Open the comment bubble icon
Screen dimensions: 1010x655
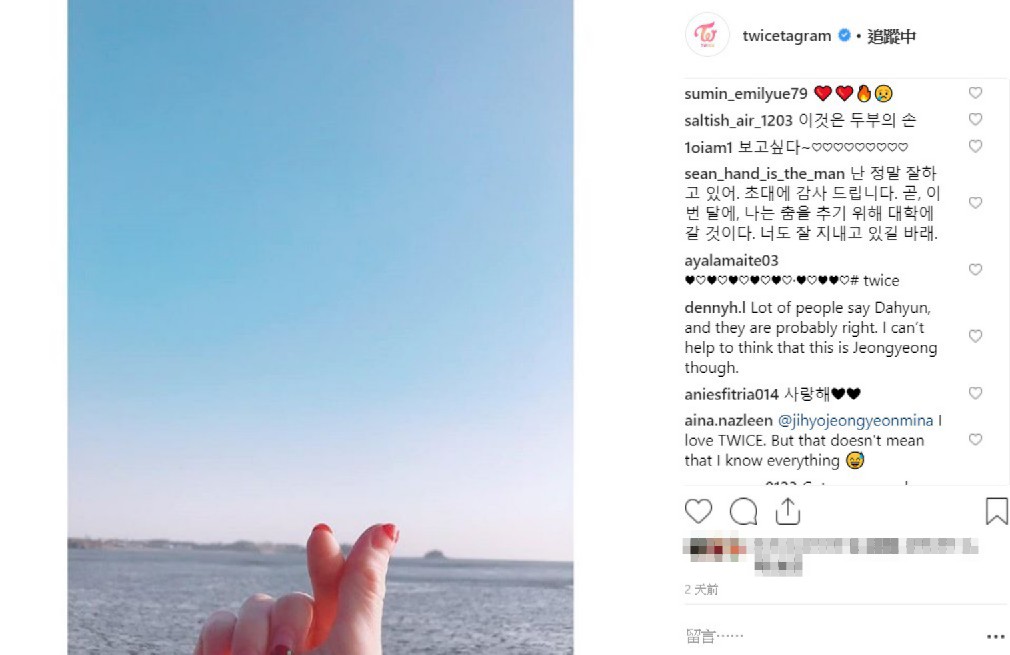(743, 512)
